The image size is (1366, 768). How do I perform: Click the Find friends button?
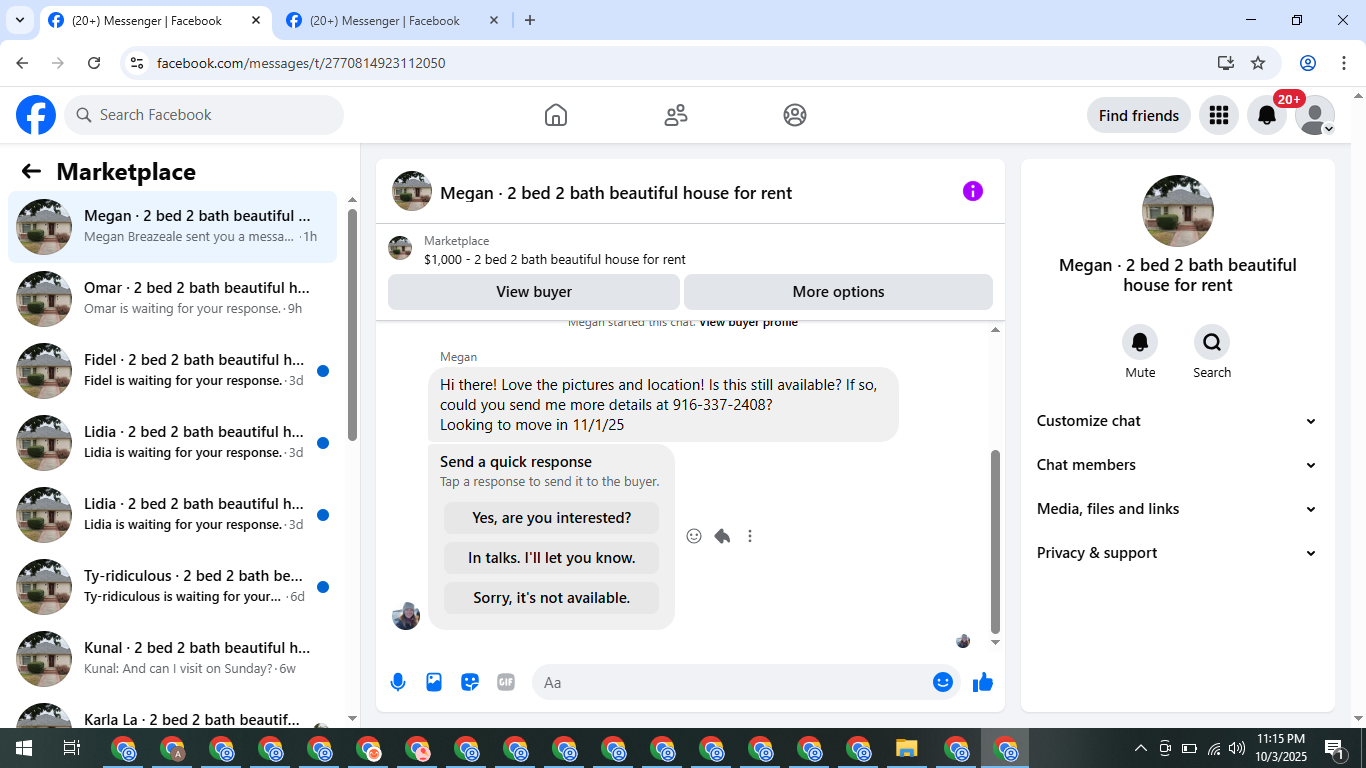(1139, 115)
